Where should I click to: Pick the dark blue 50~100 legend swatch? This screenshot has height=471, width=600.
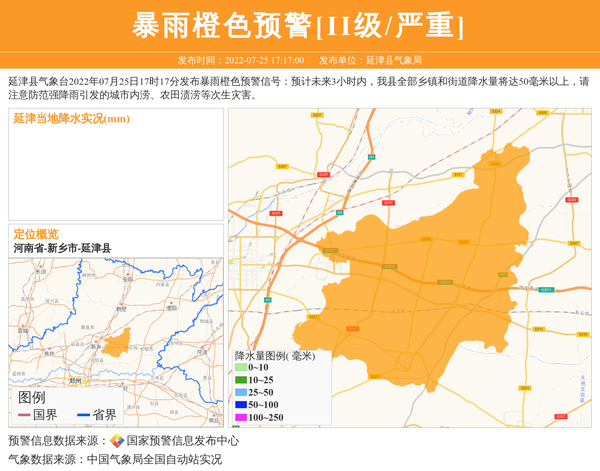pos(240,404)
